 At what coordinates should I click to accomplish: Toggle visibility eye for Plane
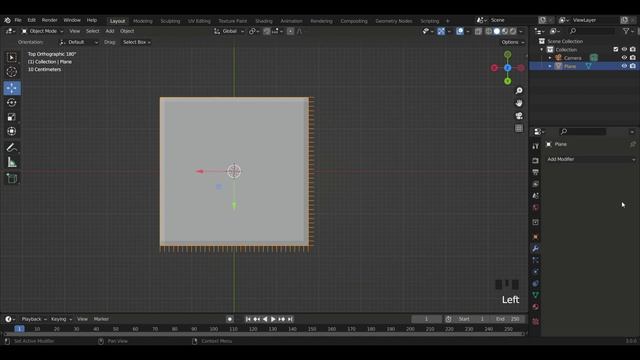[x=624, y=66]
